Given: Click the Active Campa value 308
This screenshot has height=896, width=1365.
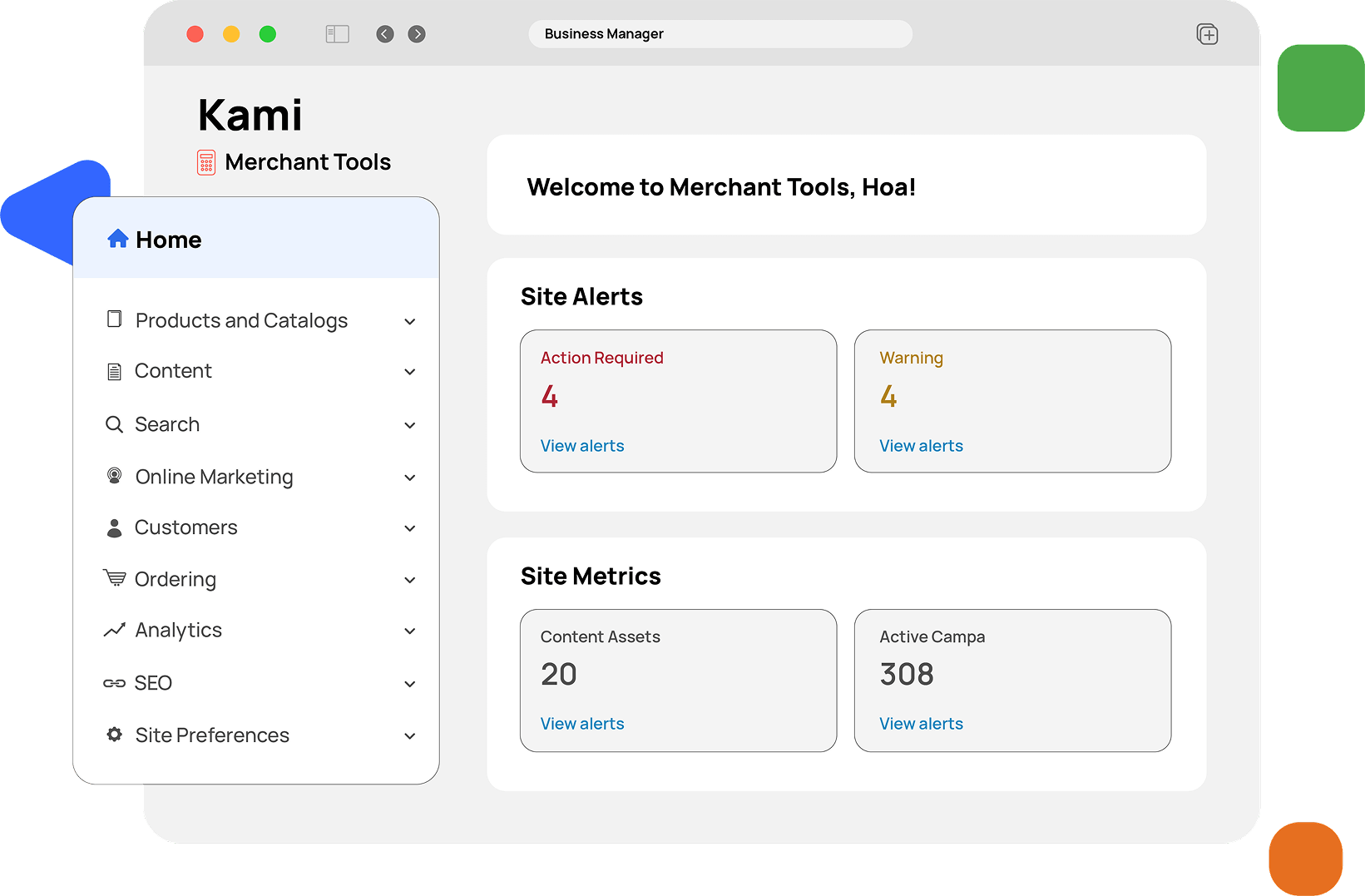Looking at the screenshot, I should coord(907,674).
